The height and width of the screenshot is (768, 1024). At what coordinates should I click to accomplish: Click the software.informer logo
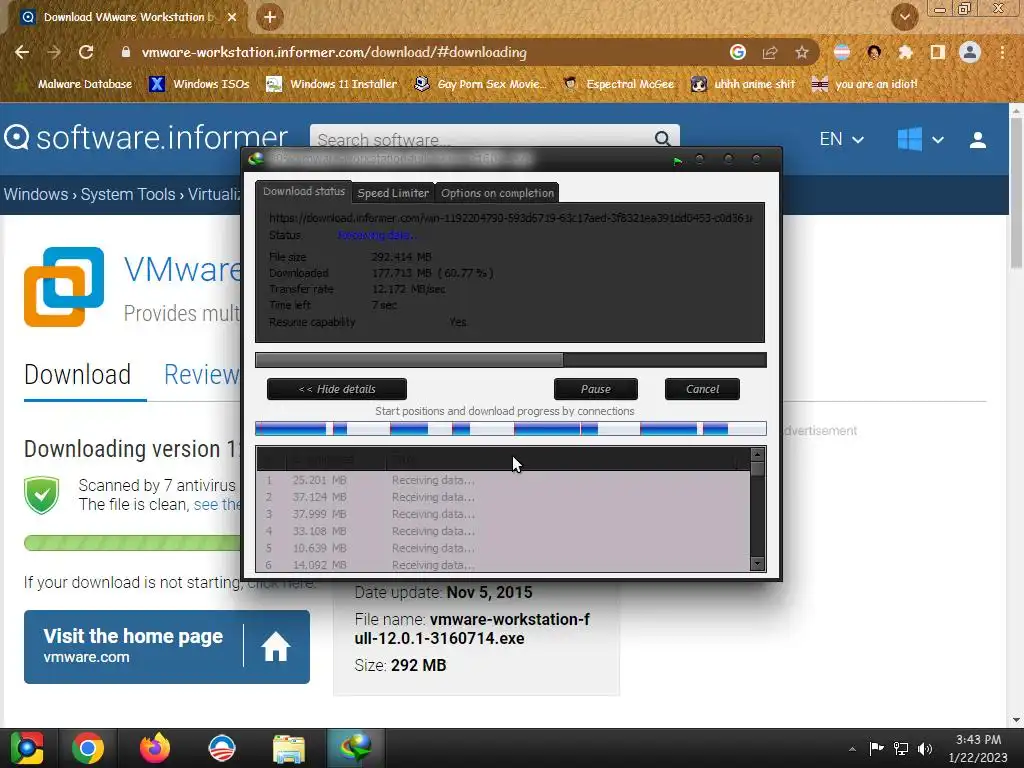[146, 138]
